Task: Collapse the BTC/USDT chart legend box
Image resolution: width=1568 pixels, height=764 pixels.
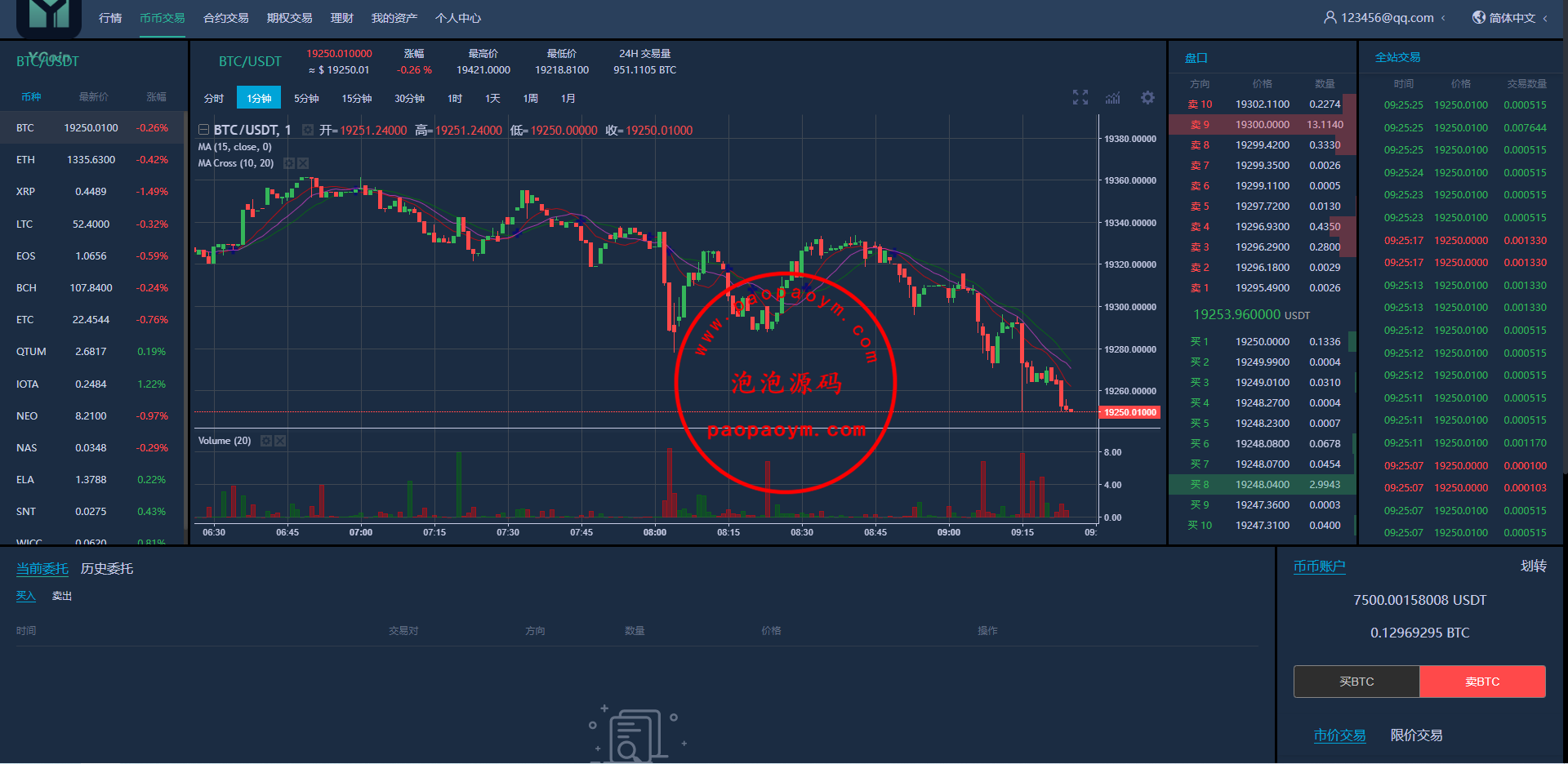Action: 203,130
